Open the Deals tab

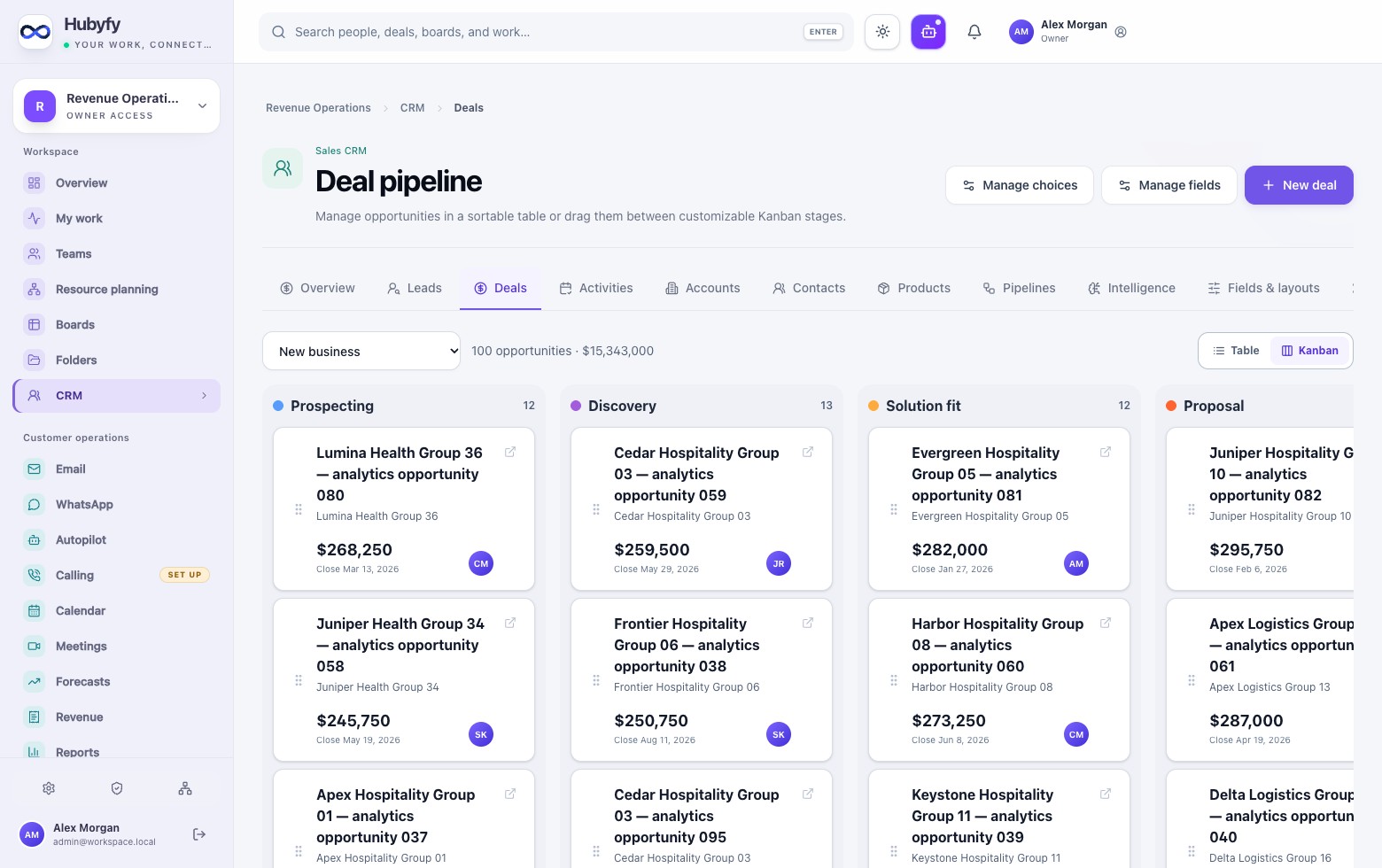click(501, 288)
